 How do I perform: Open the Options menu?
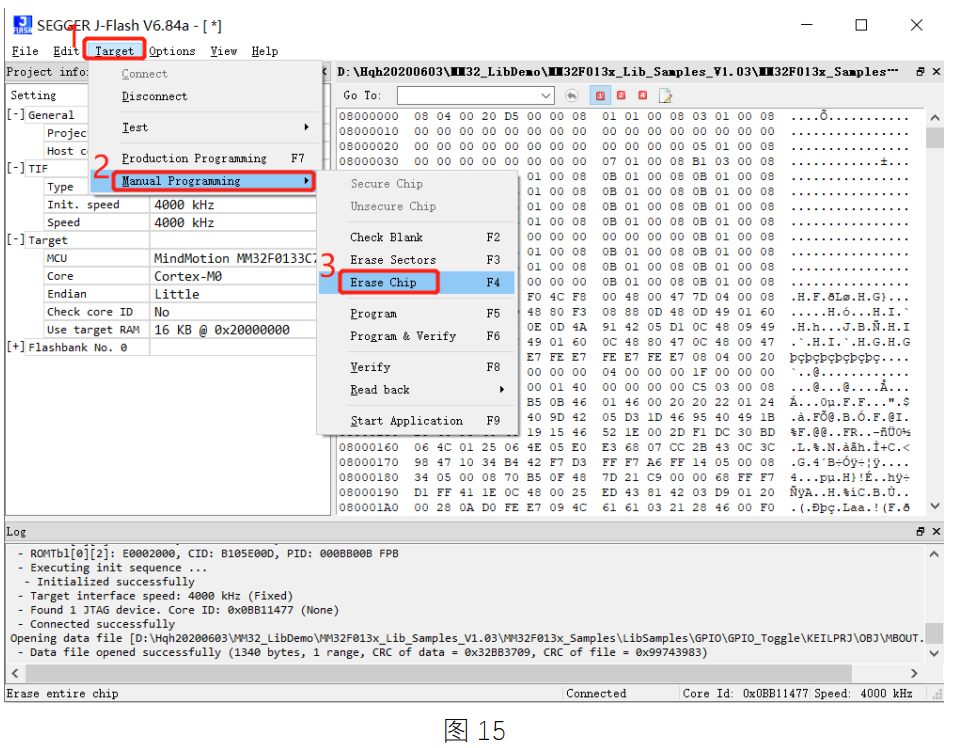172,51
